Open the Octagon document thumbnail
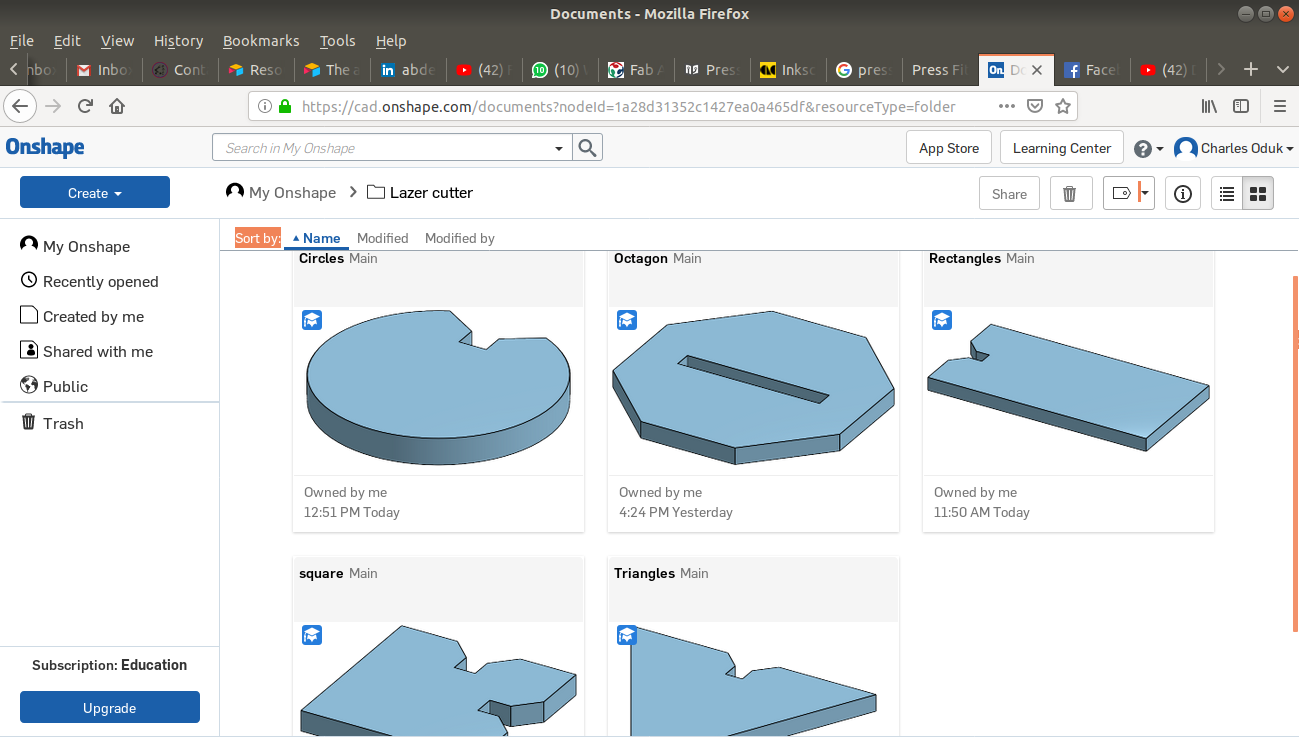This screenshot has width=1299, height=741. click(753, 390)
